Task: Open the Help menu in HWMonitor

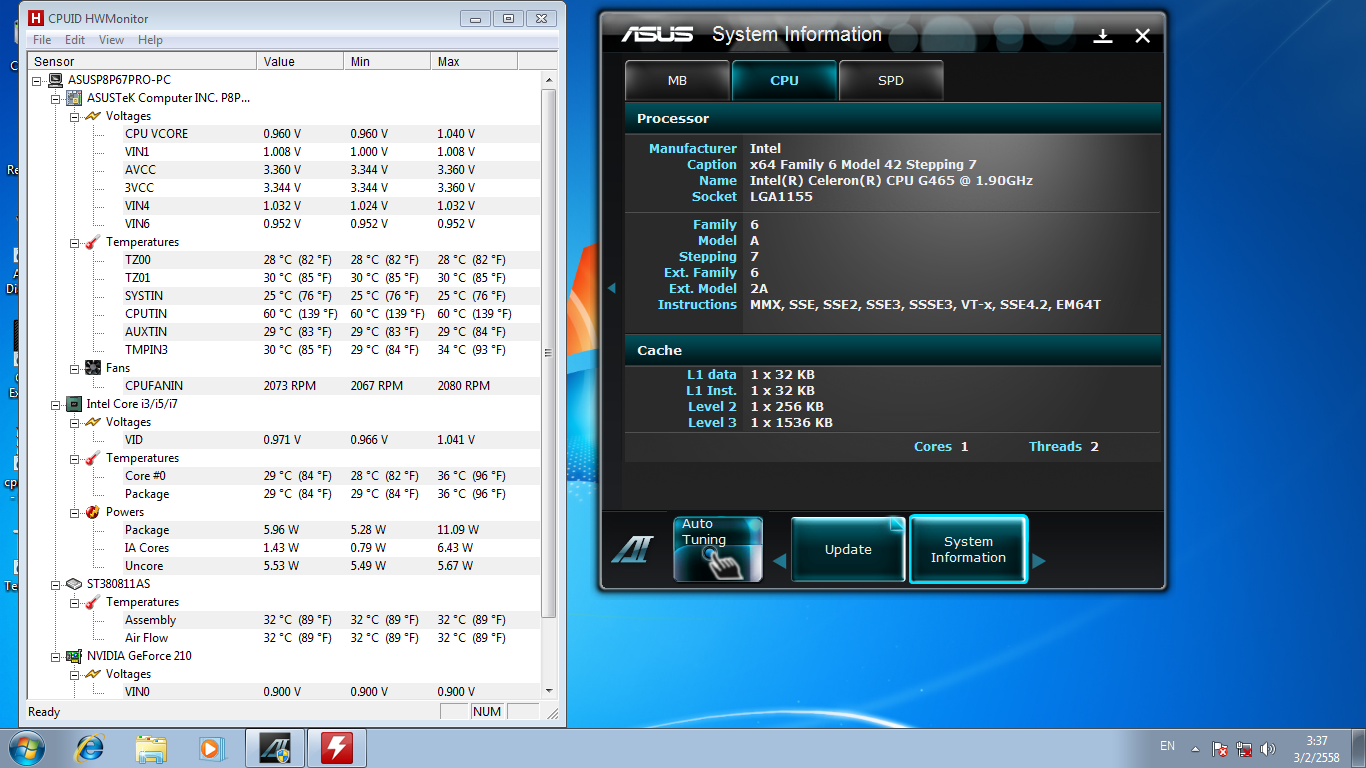Action: (150, 40)
